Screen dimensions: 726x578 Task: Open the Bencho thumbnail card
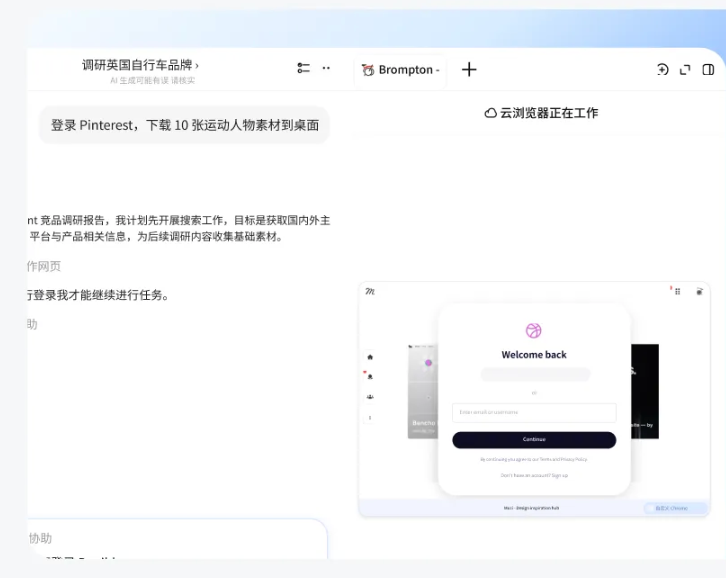[x=423, y=391]
